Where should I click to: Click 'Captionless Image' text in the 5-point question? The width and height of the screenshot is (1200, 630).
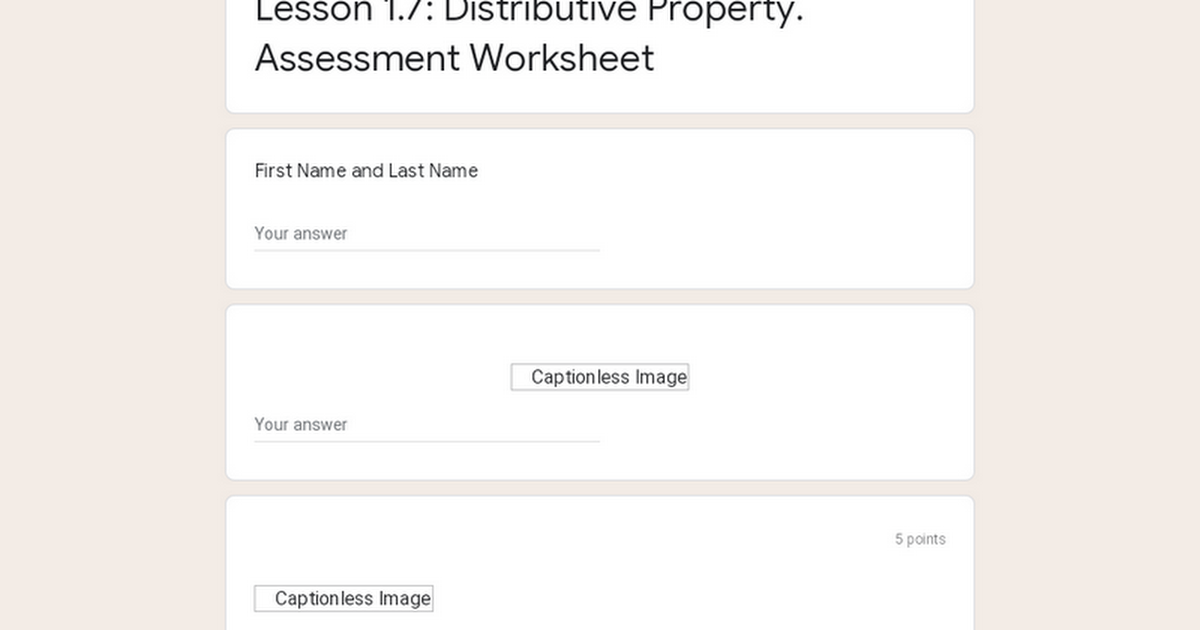(353, 598)
